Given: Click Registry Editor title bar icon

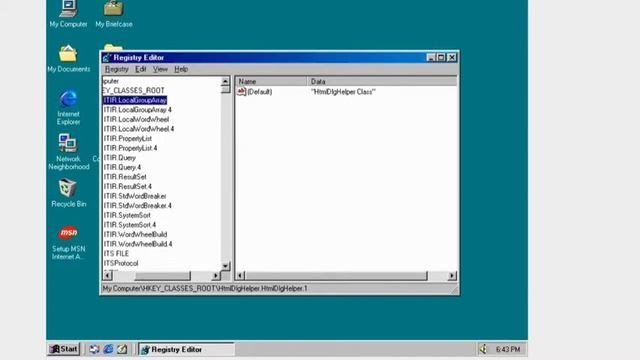Looking at the screenshot, I should [x=107, y=58].
